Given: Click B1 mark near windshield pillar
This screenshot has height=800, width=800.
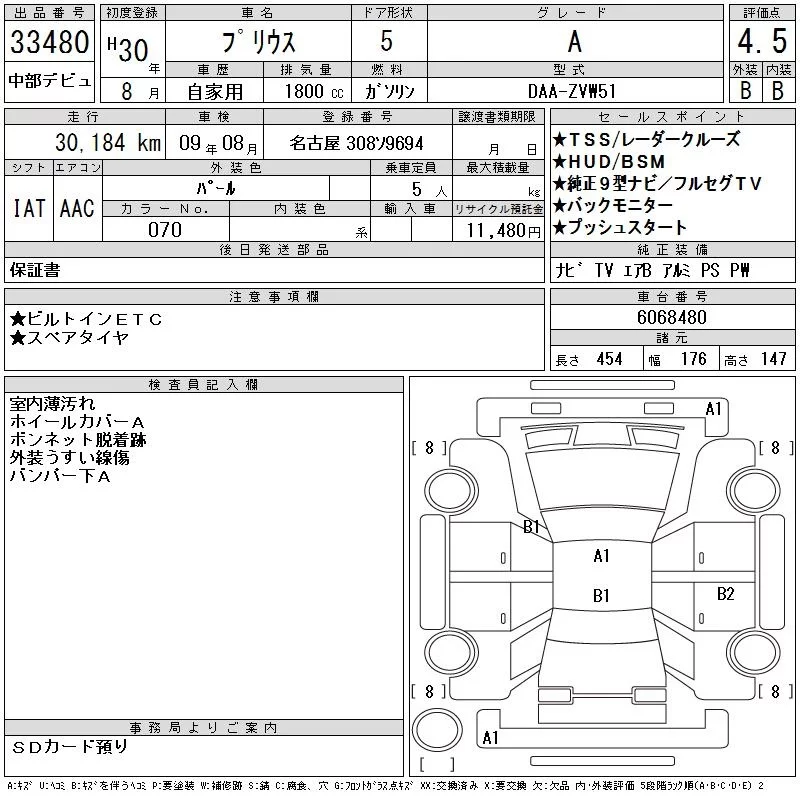Looking at the screenshot, I should click(x=532, y=527).
